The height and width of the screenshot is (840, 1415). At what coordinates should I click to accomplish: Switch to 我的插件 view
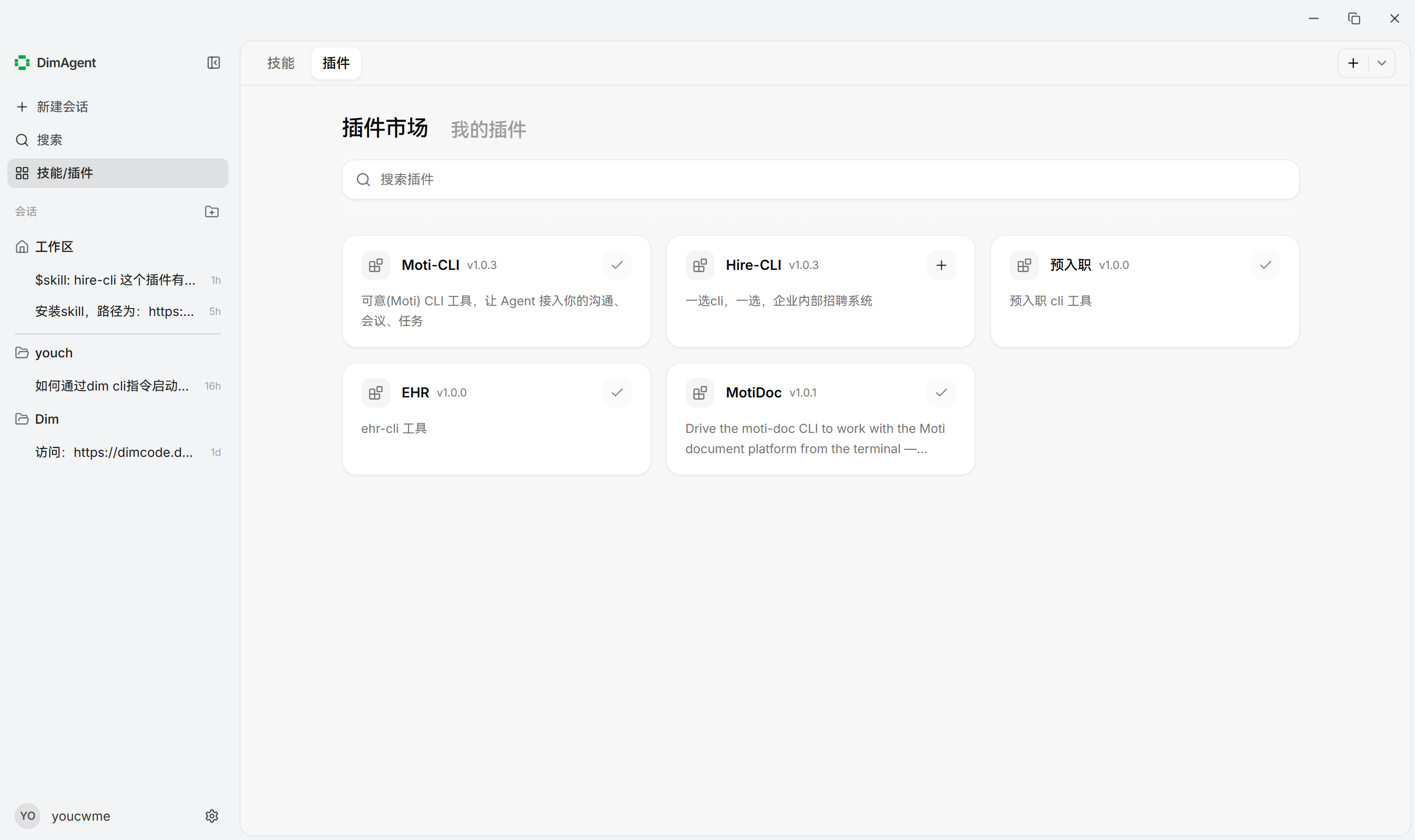pos(488,129)
